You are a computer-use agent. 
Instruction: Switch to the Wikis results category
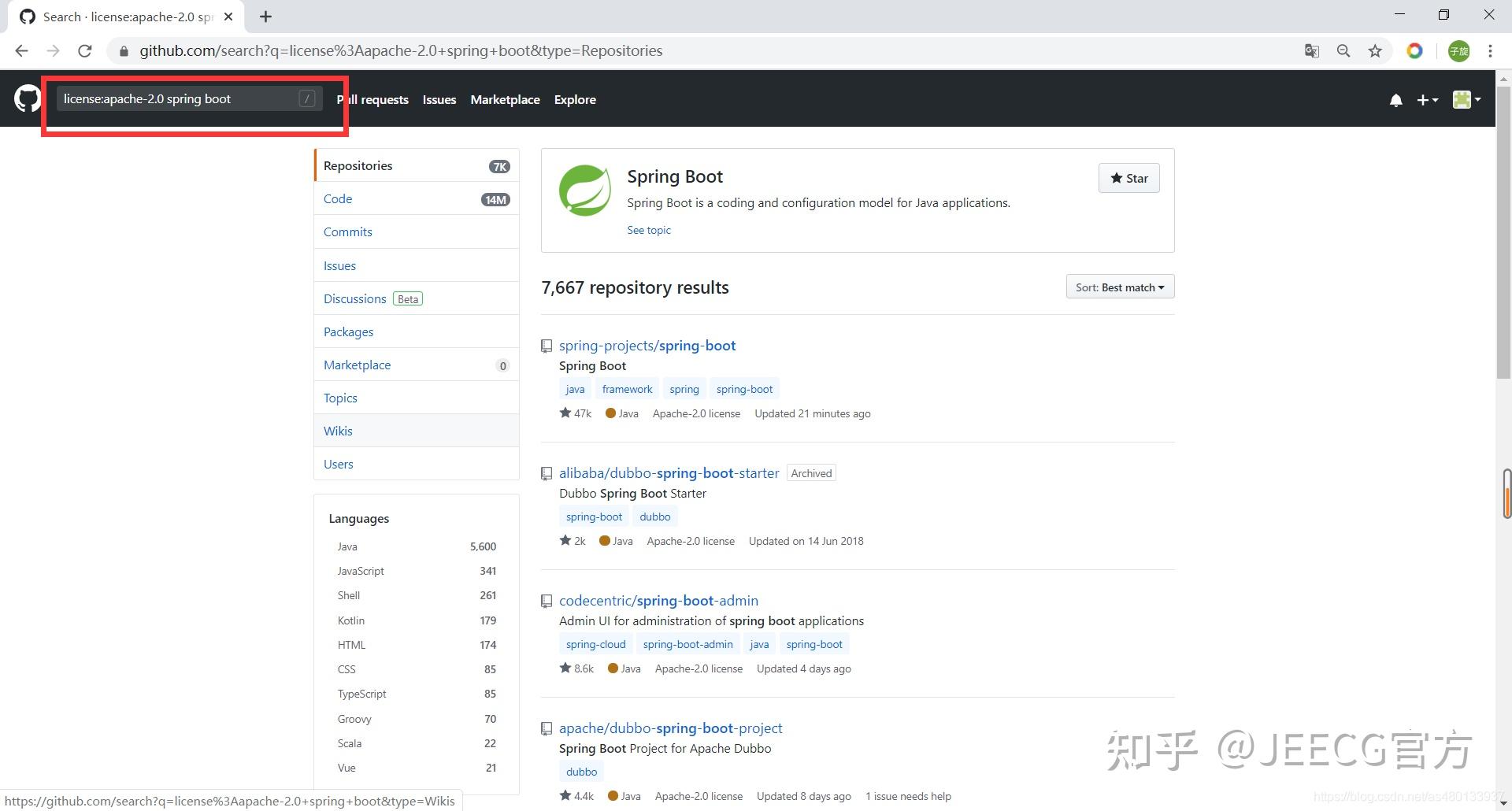338,431
